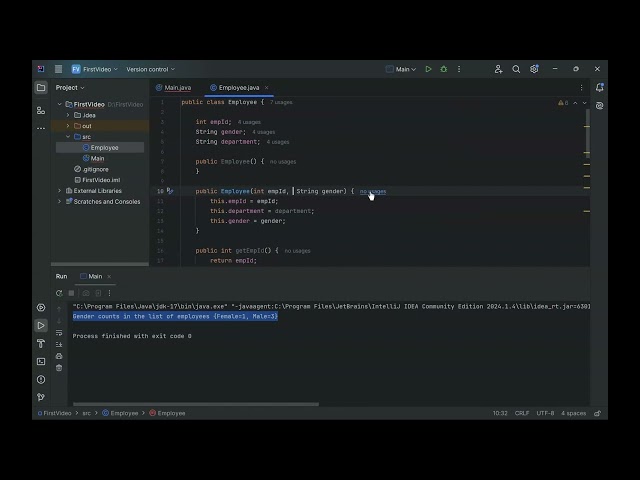This screenshot has width=640, height=480.
Task: Run the Main configuration
Action: tap(428, 69)
